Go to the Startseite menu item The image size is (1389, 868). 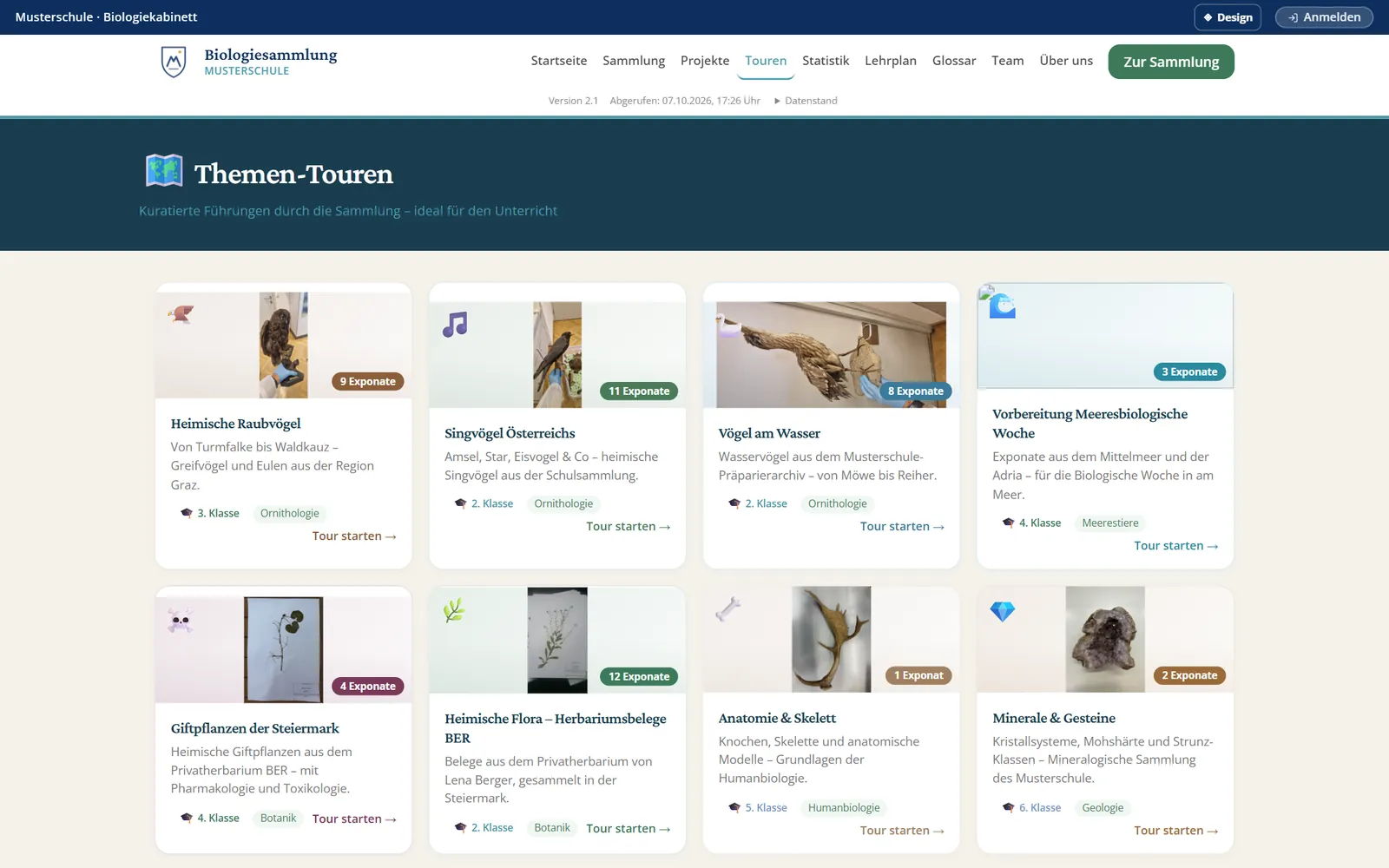click(x=559, y=61)
